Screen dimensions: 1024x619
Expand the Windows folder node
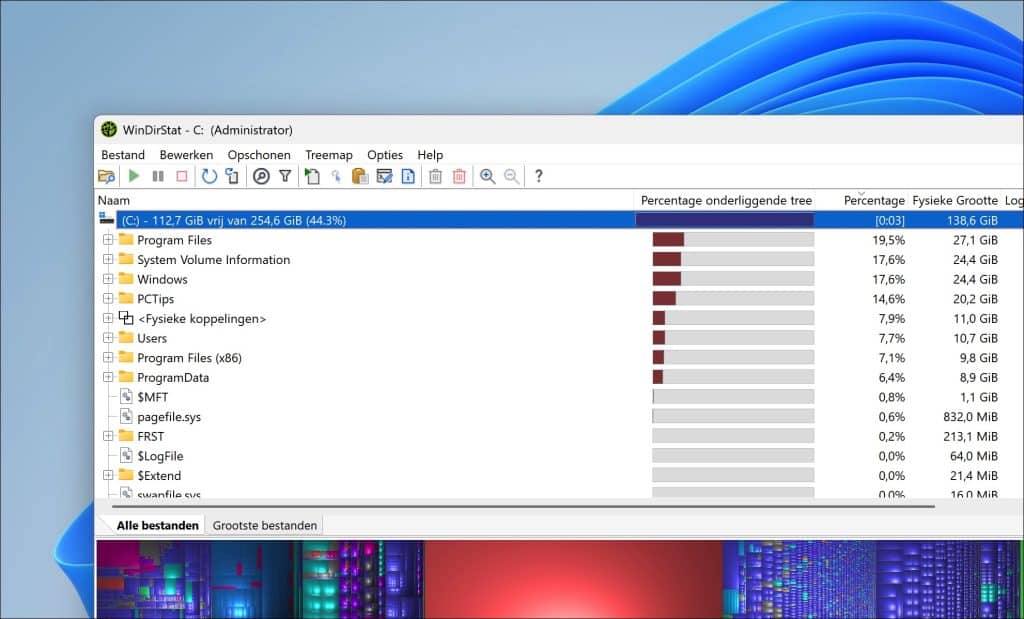click(108, 279)
